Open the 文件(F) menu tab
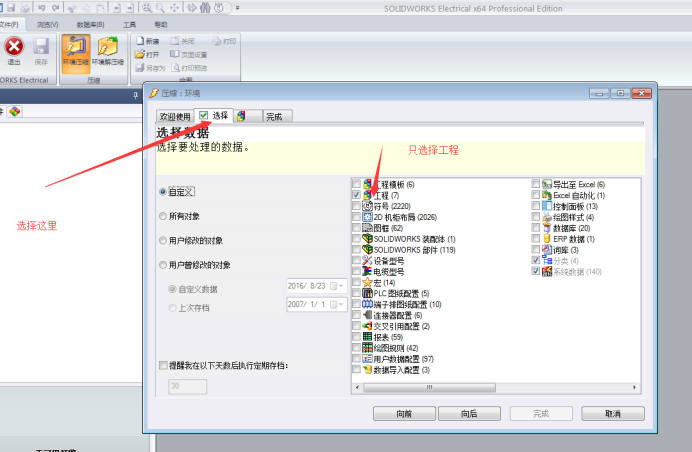This screenshot has height=452, width=692. (9, 24)
